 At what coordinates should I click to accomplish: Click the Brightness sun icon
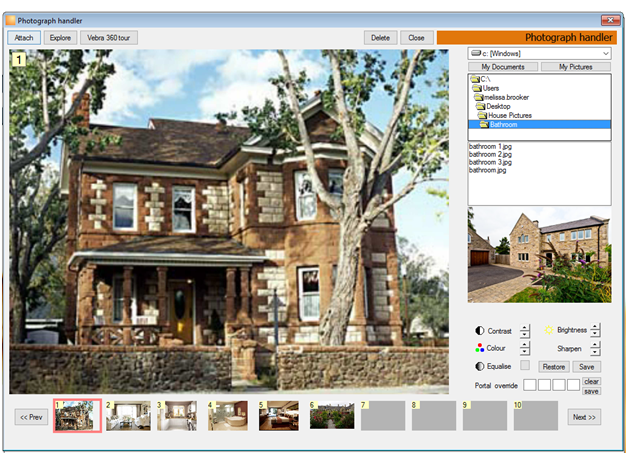tap(548, 330)
